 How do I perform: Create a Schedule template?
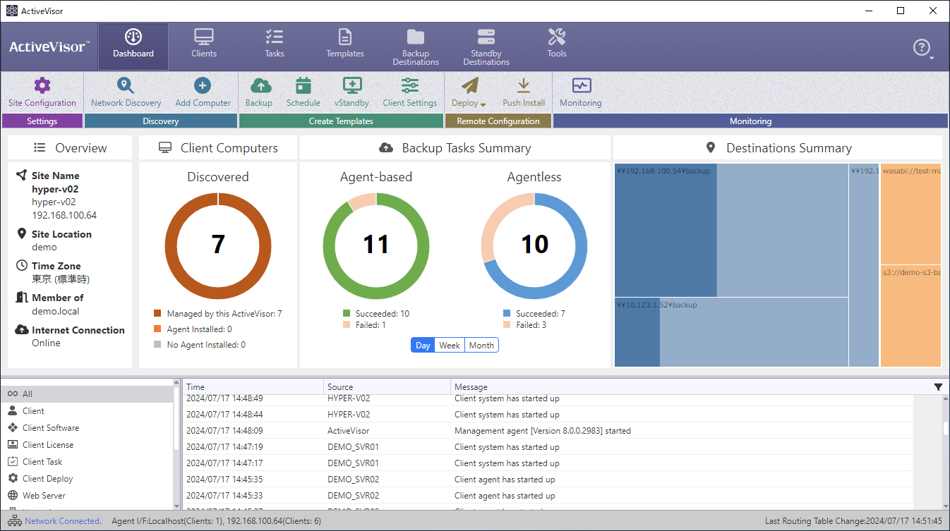point(303,92)
